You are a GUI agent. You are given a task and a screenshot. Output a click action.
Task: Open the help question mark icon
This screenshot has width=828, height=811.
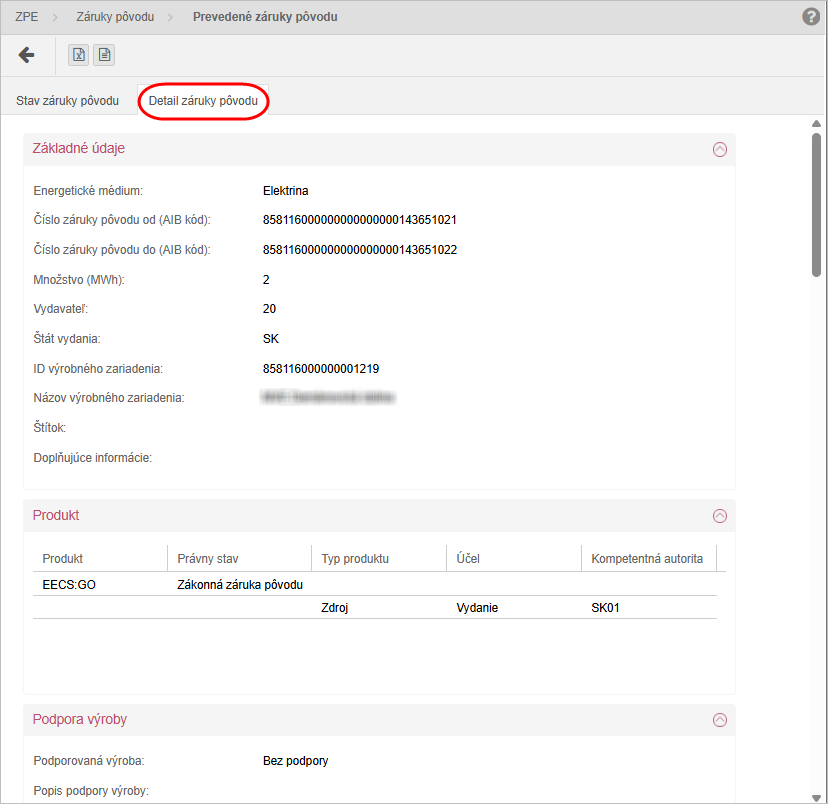811,17
